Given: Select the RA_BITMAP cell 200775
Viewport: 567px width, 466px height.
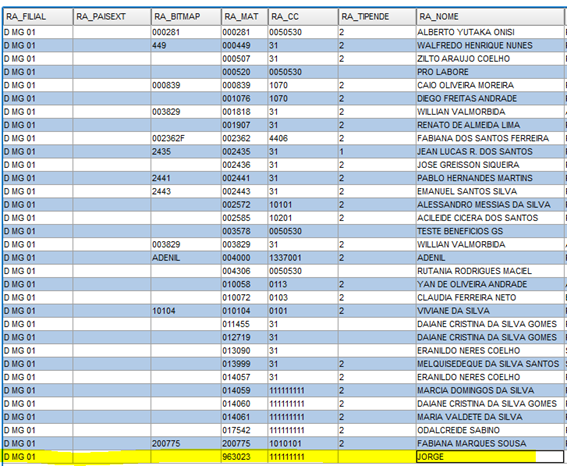Looking at the screenshot, I should tap(186, 443).
